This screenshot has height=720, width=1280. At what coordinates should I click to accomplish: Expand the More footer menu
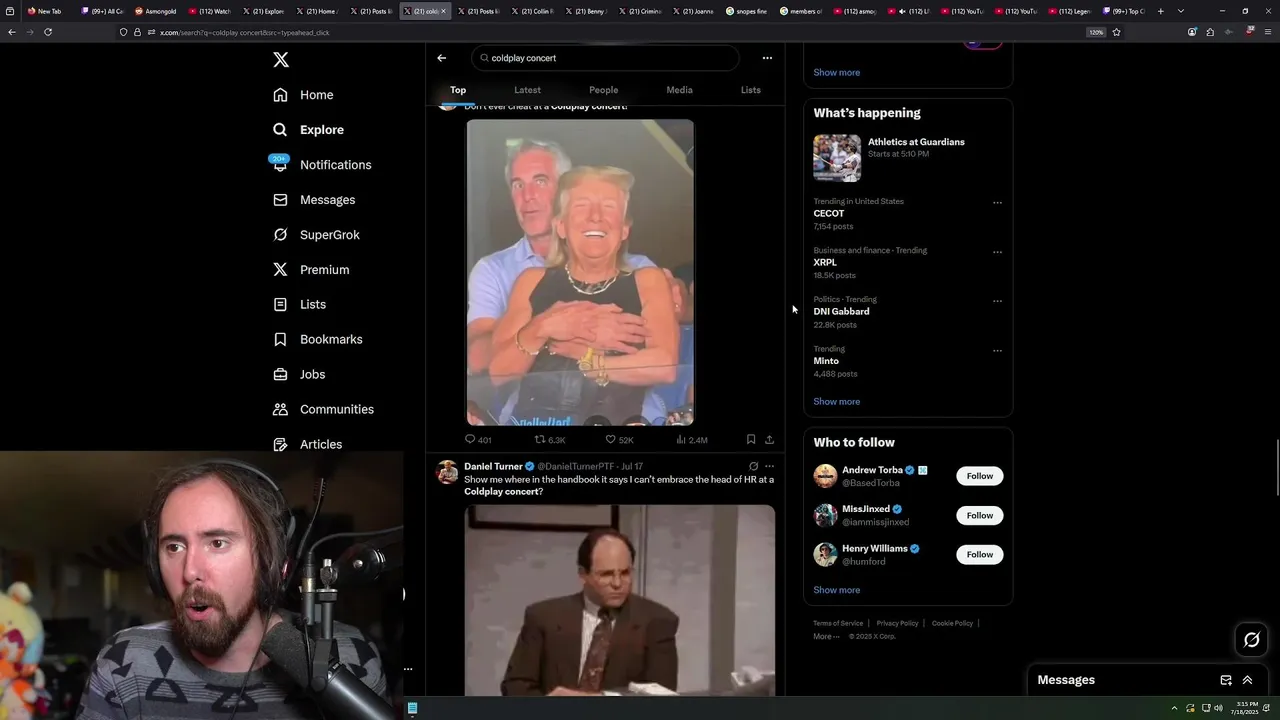(826, 636)
